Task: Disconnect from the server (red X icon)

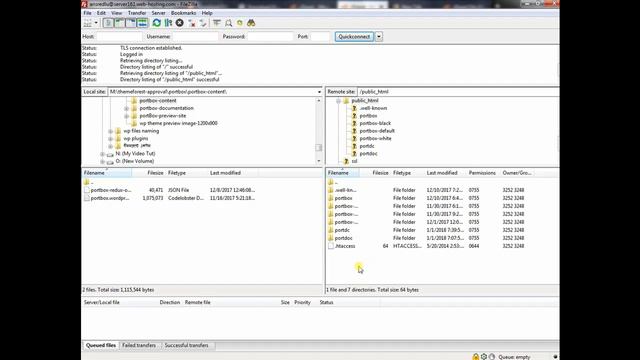Action: point(191,23)
